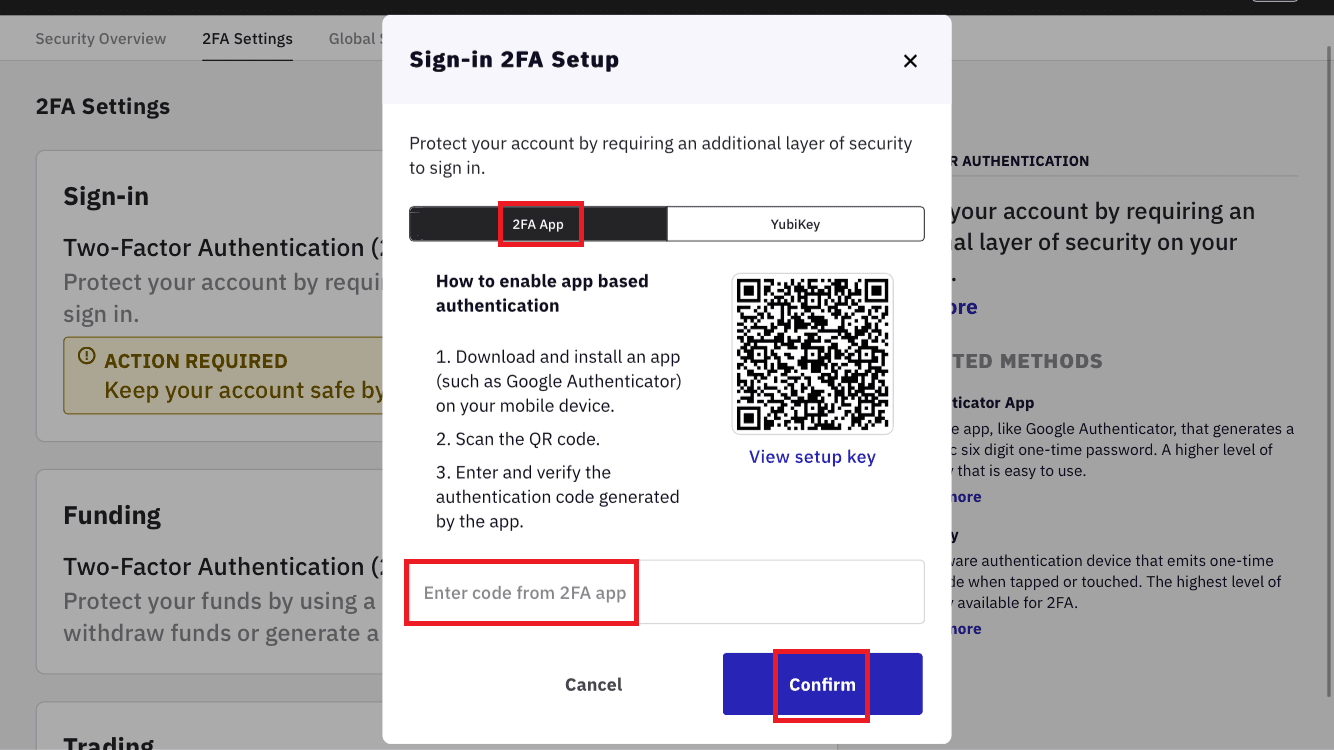
Task: Open Learn more under YubiKey description
Action: click(965, 629)
